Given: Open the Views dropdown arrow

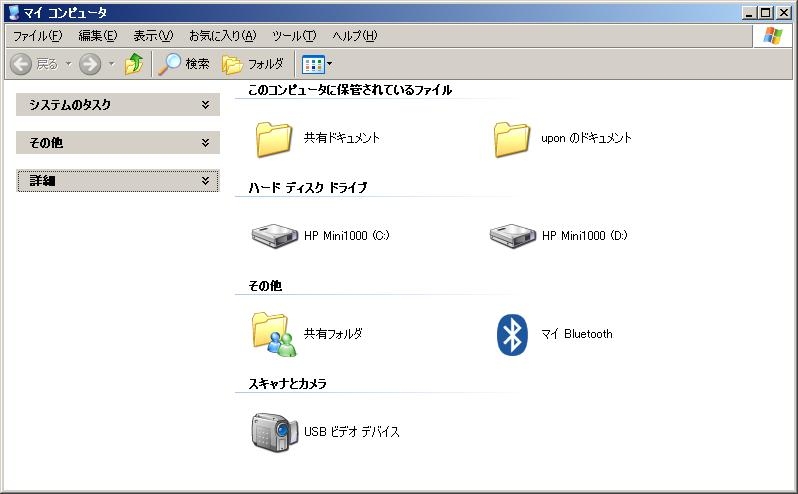Looking at the screenshot, I should pyautogui.click(x=329, y=64).
